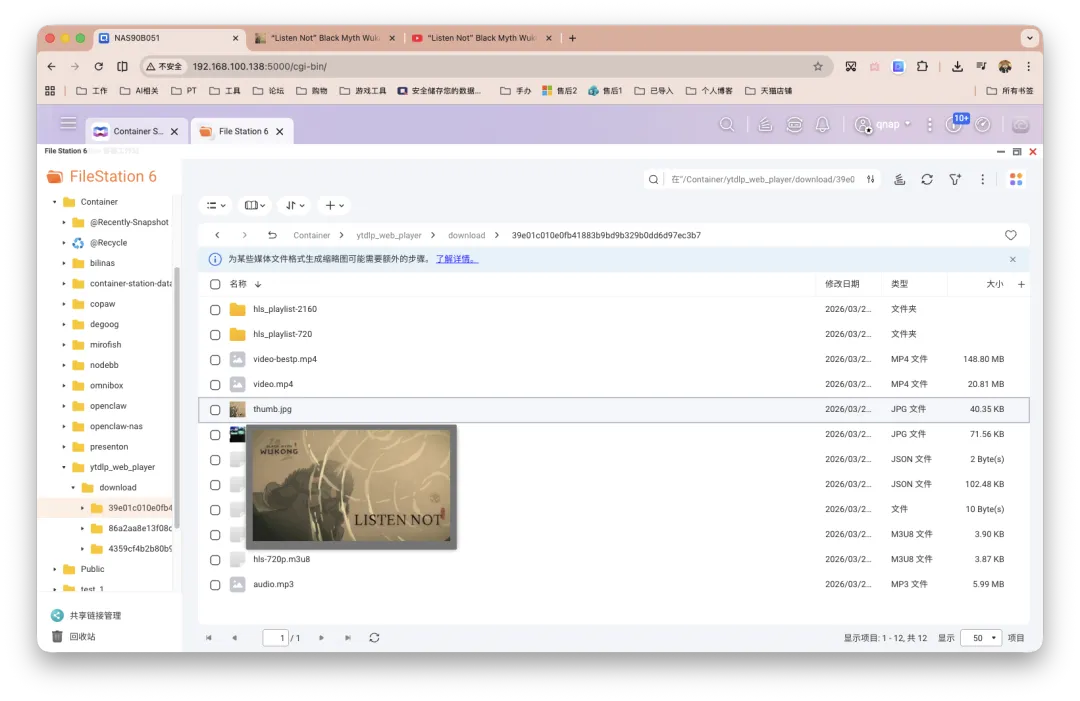
Task: Open the remote mount colorful grid icon
Action: [1016, 180]
